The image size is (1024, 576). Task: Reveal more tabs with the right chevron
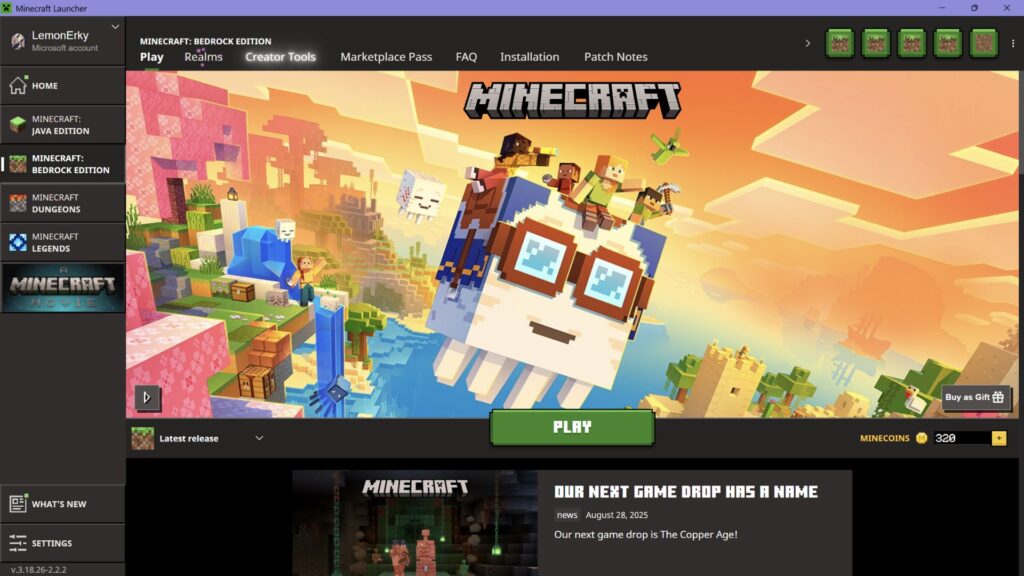[x=808, y=43]
